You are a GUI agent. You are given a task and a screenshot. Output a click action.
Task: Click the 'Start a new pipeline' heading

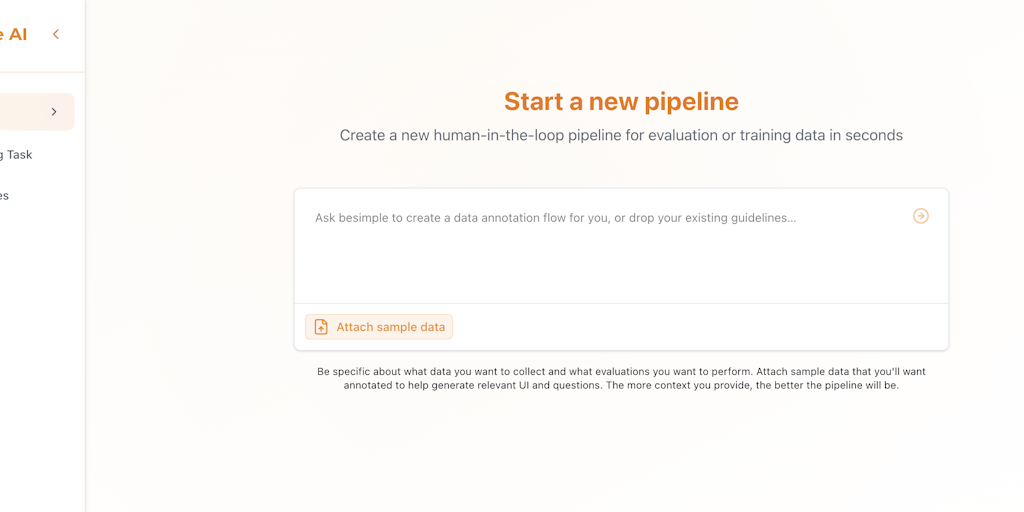tap(621, 101)
